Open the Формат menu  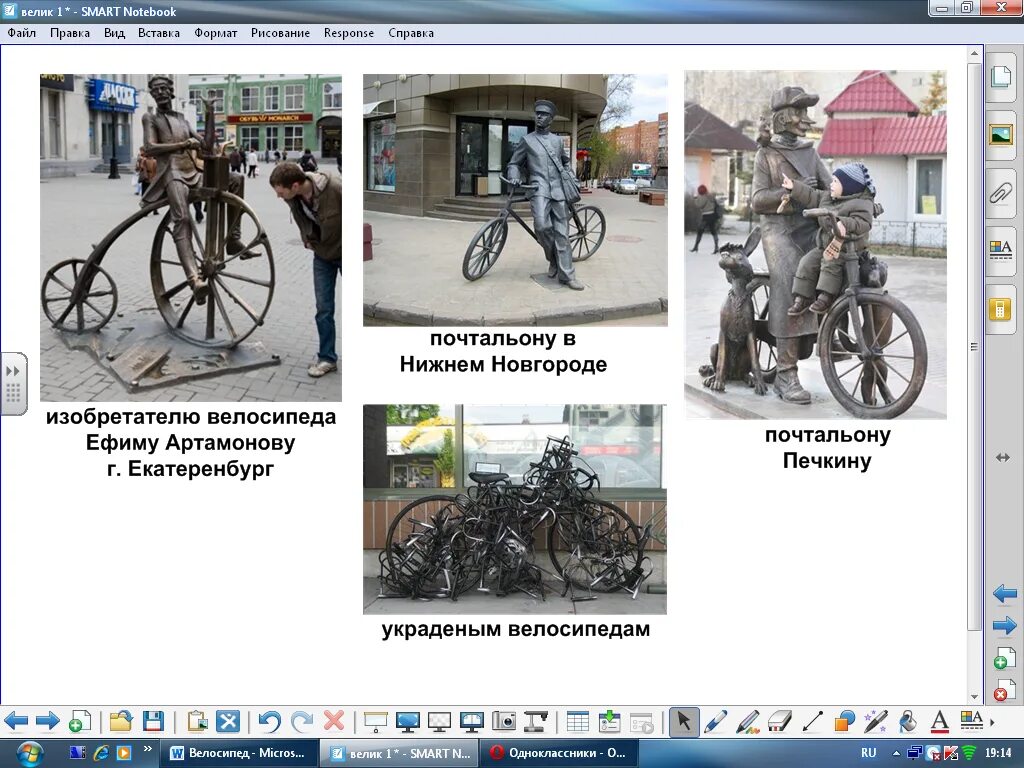pos(216,33)
